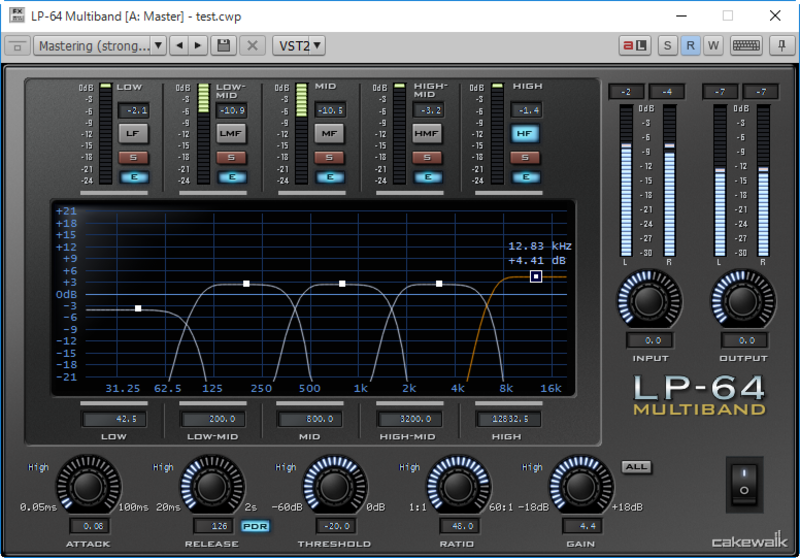The image size is (800, 558).
Task: Select the MF band button
Action: pyautogui.click(x=329, y=134)
